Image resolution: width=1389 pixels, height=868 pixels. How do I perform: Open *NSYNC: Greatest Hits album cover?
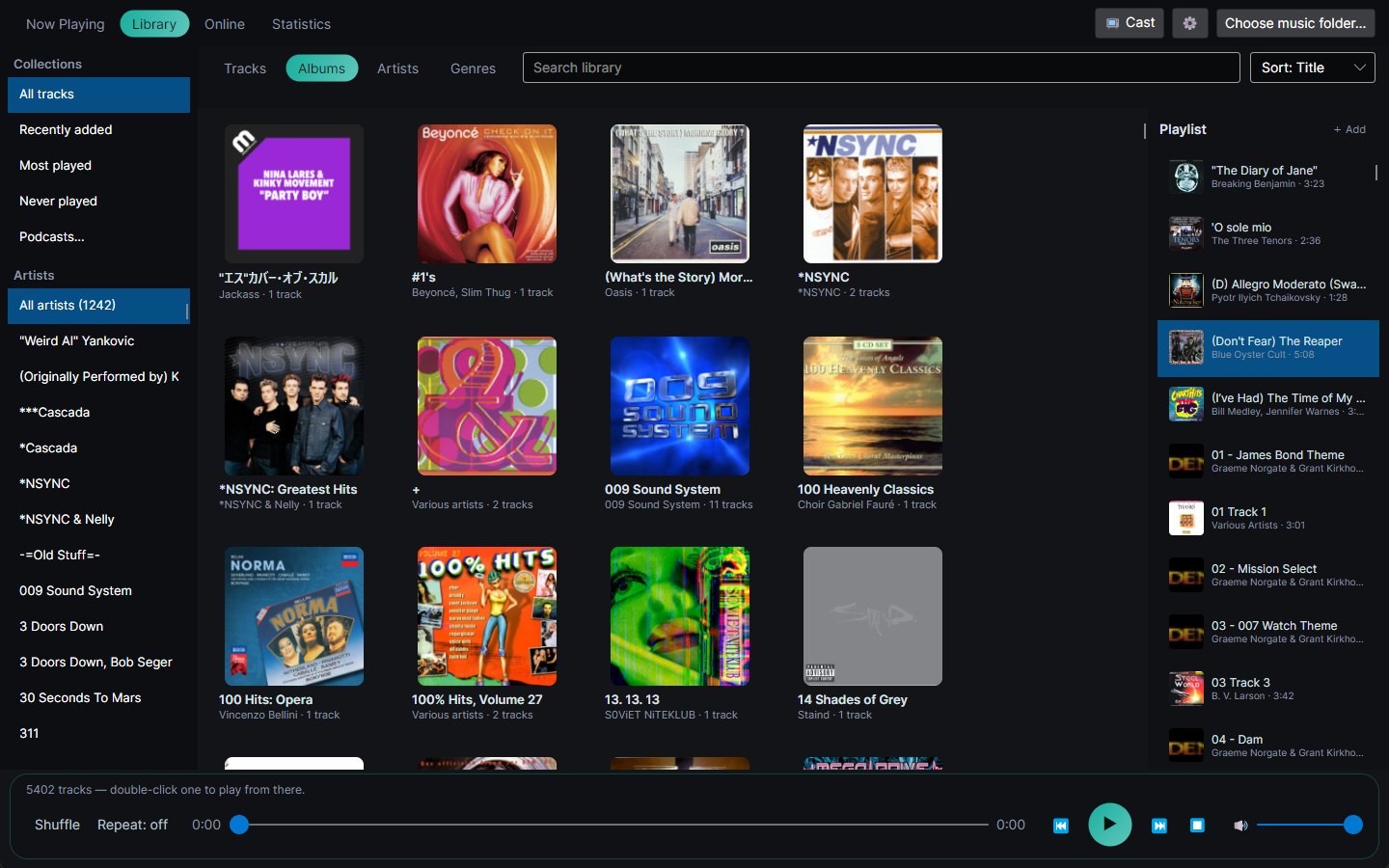[294, 406]
